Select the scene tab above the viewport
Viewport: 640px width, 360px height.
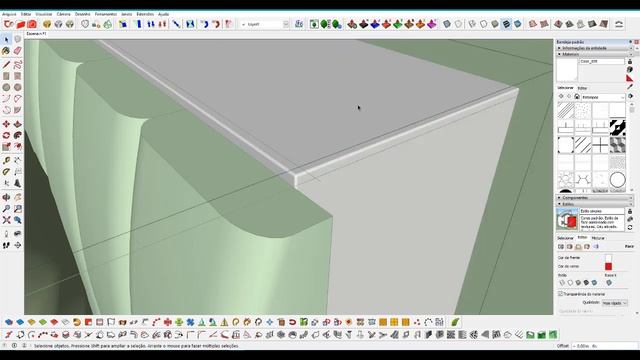36,34
